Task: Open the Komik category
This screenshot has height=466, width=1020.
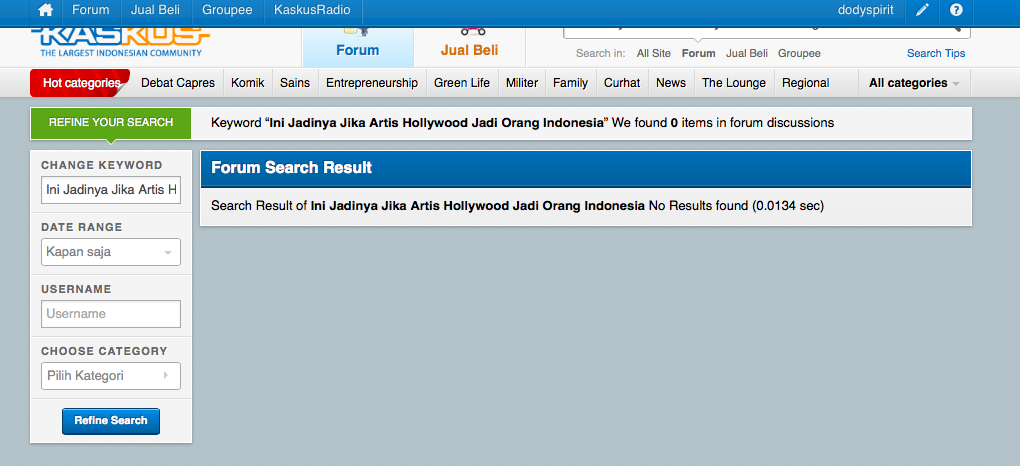Action: (248, 83)
